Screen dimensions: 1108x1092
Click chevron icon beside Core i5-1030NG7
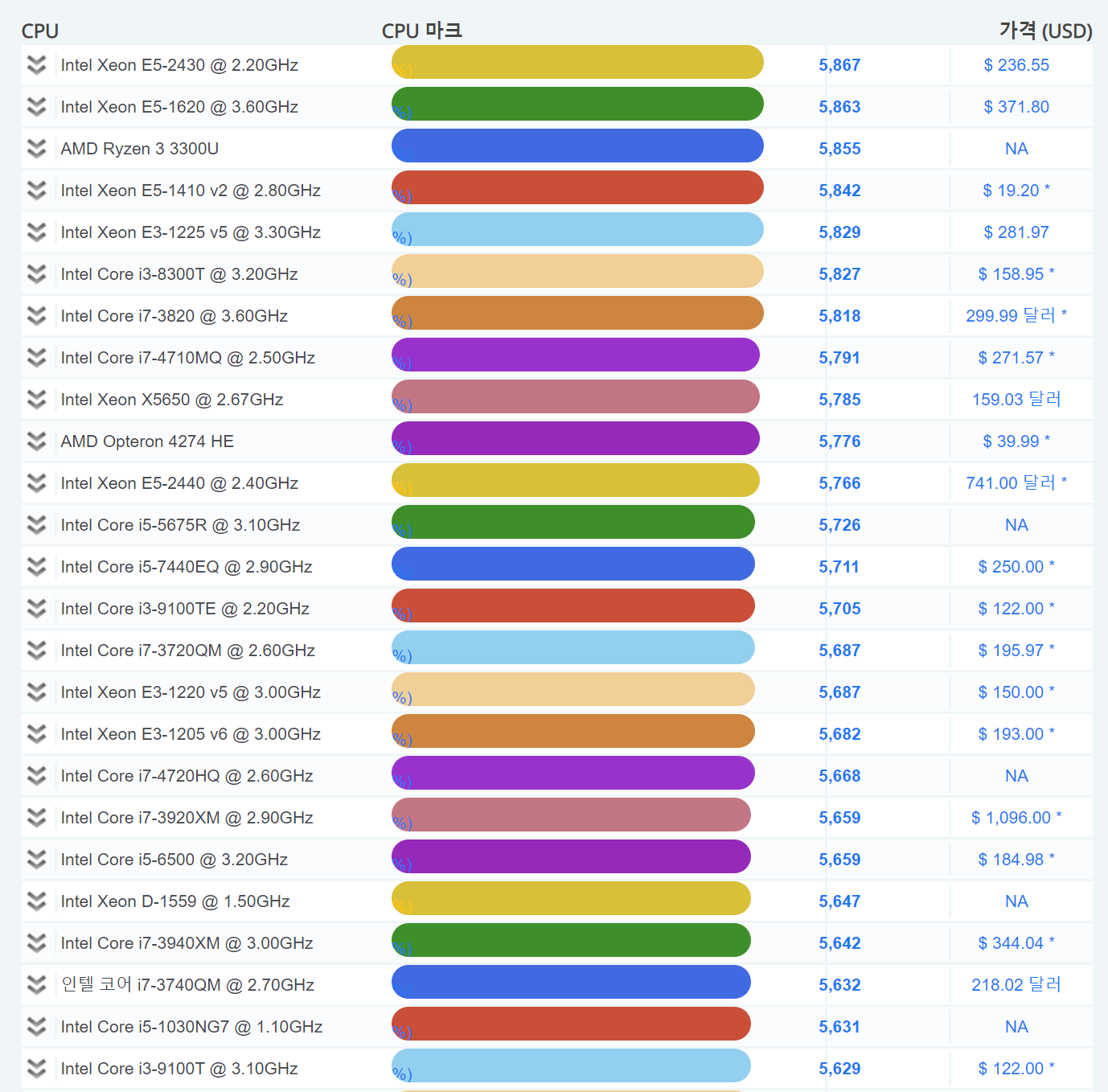36,1027
